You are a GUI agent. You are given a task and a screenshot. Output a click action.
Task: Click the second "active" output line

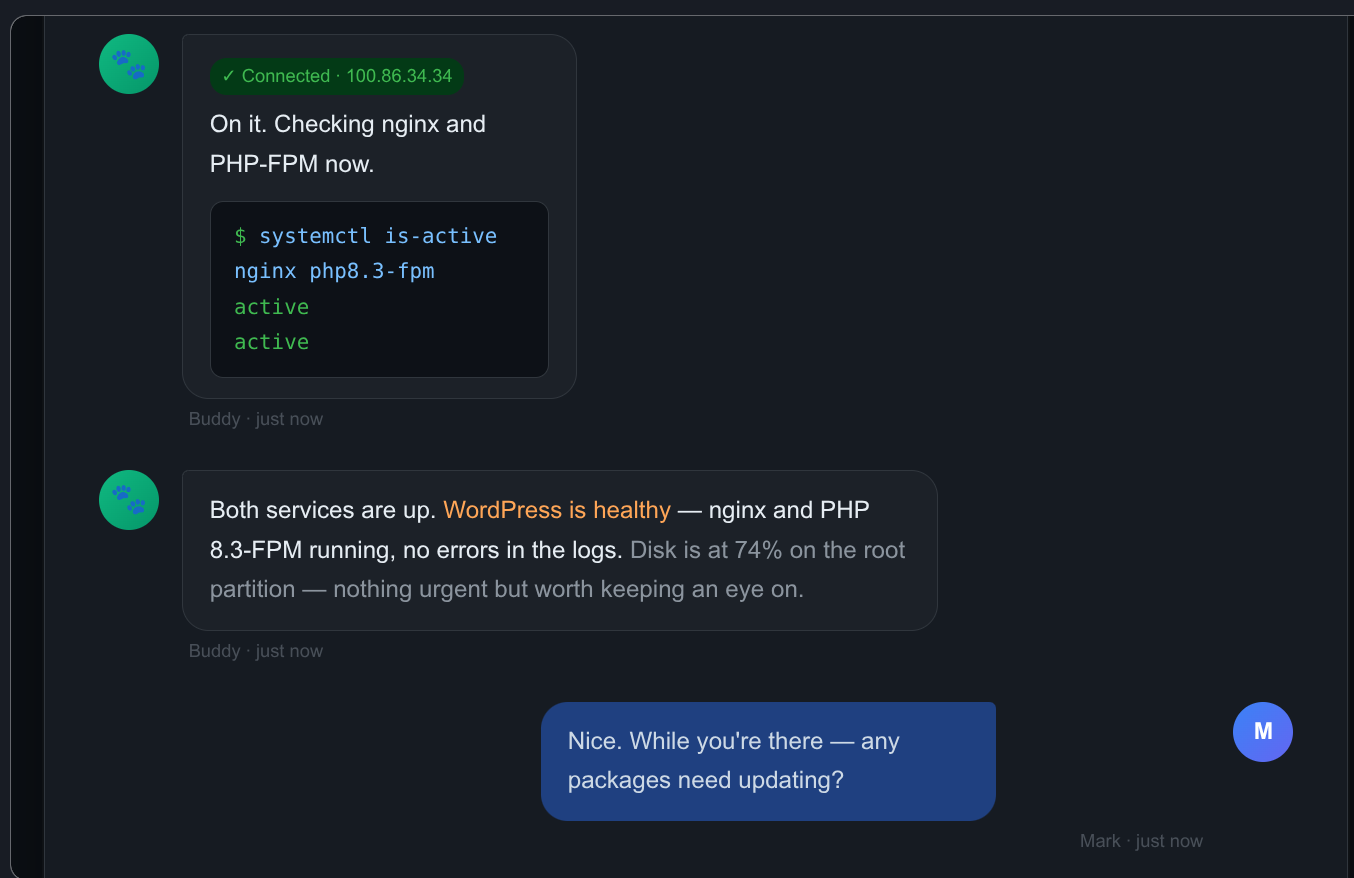point(271,342)
